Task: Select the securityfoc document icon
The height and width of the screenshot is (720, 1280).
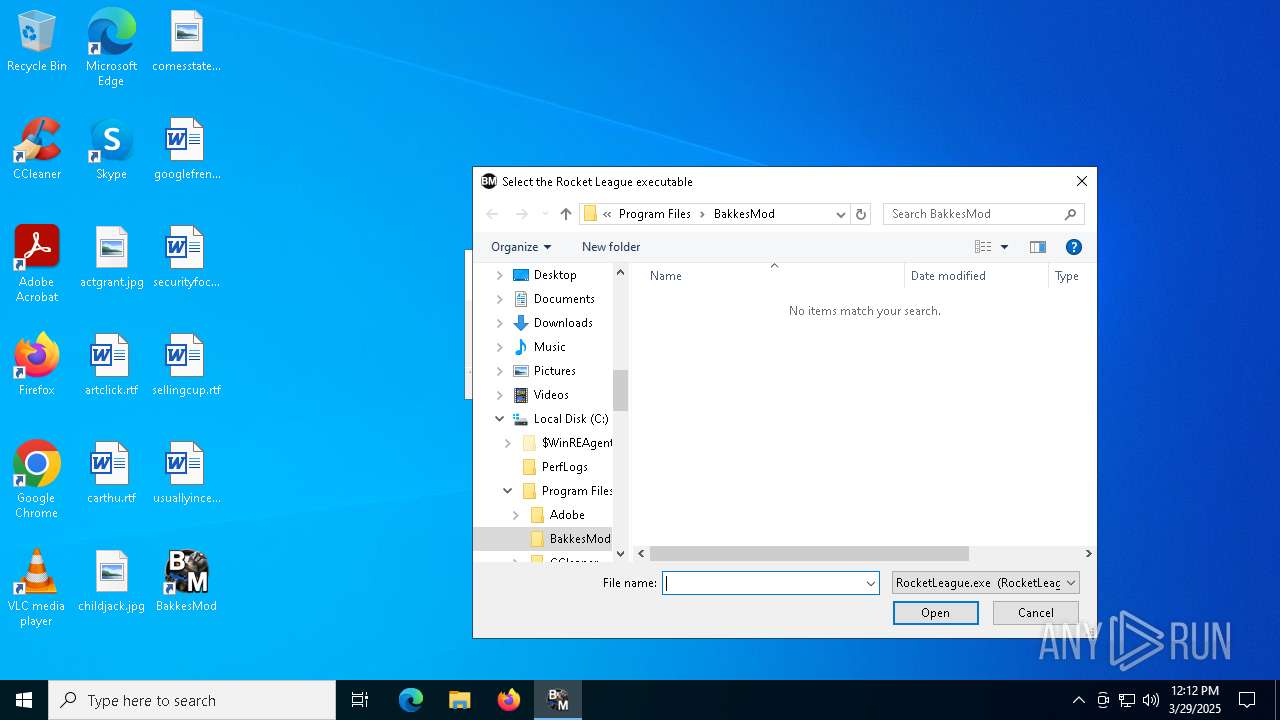Action: [x=186, y=258]
